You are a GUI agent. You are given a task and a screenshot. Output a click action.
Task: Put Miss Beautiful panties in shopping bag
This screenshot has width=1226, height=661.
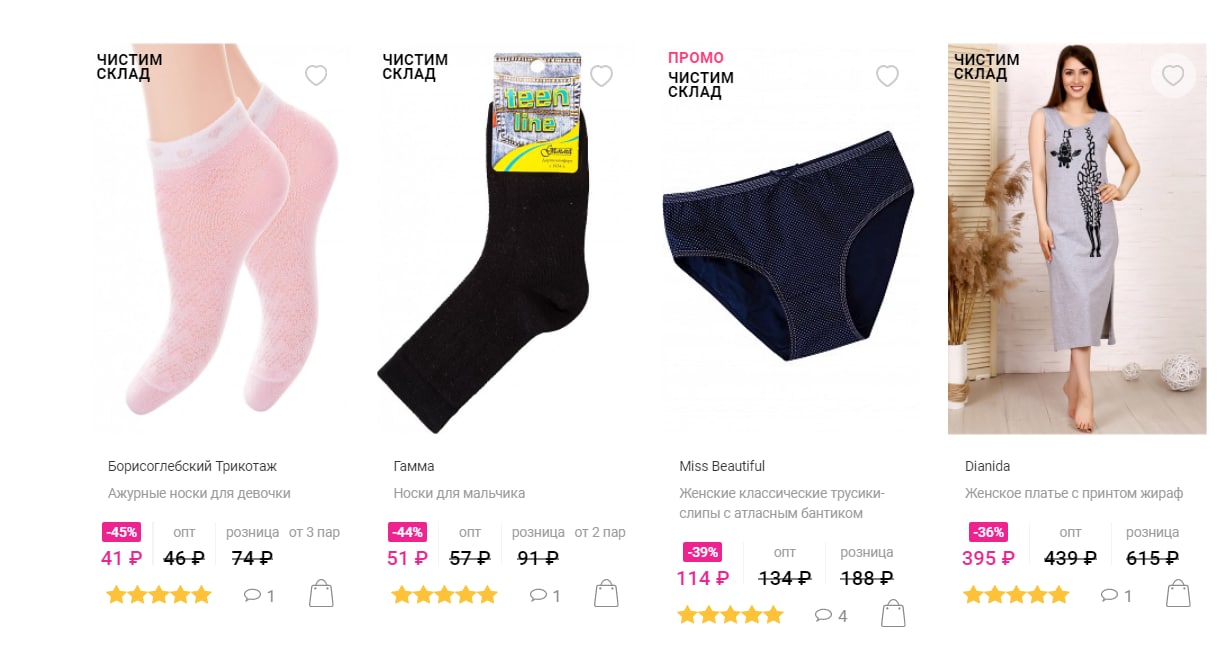pyautogui.click(x=893, y=614)
